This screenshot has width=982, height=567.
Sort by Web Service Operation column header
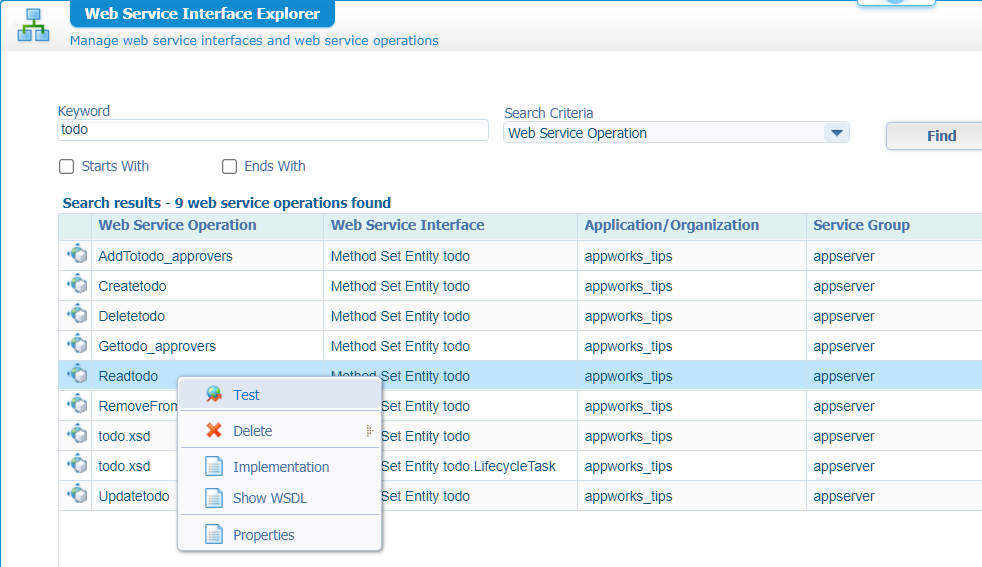click(x=177, y=225)
